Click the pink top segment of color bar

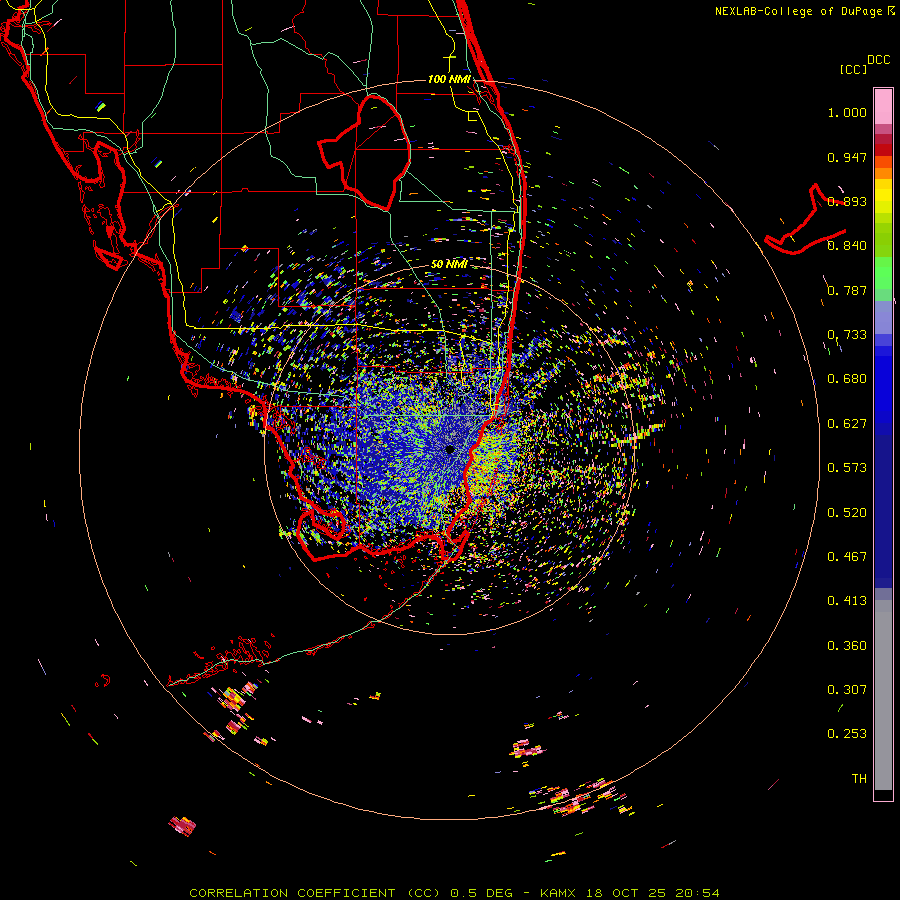pyautogui.click(x=883, y=106)
